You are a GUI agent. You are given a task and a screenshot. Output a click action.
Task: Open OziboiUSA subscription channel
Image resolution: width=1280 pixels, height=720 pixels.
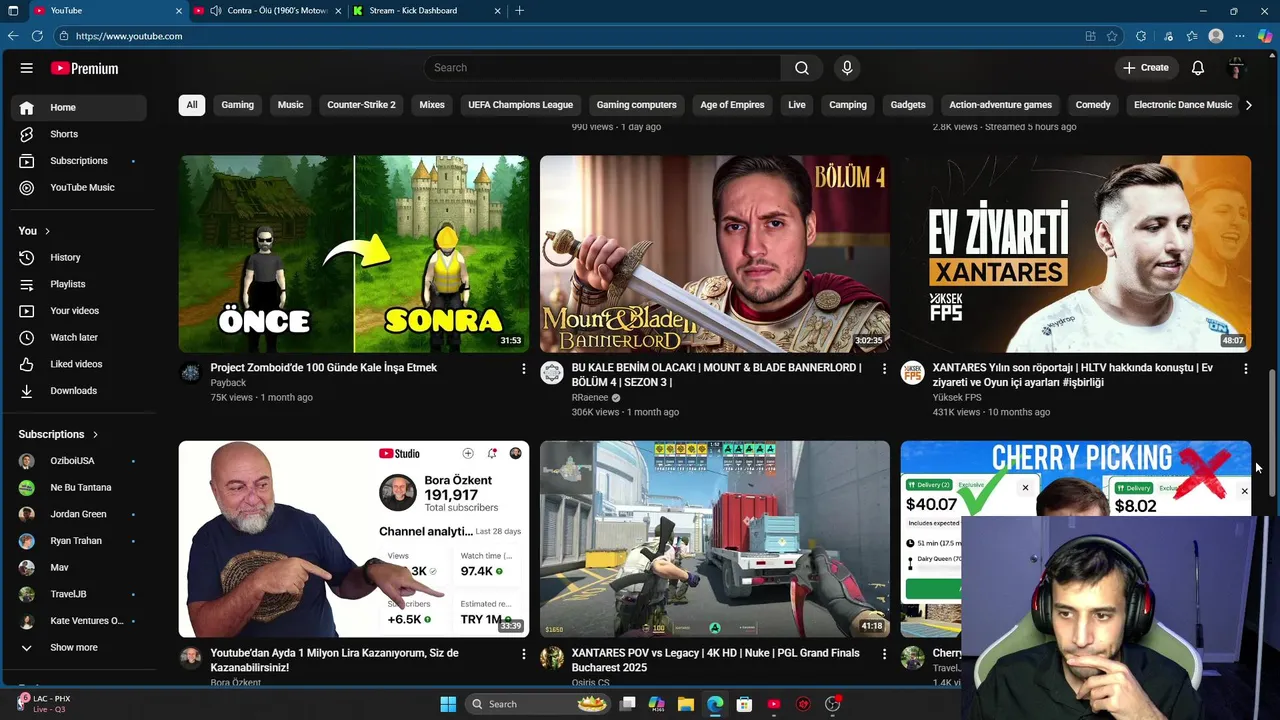[80, 461]
